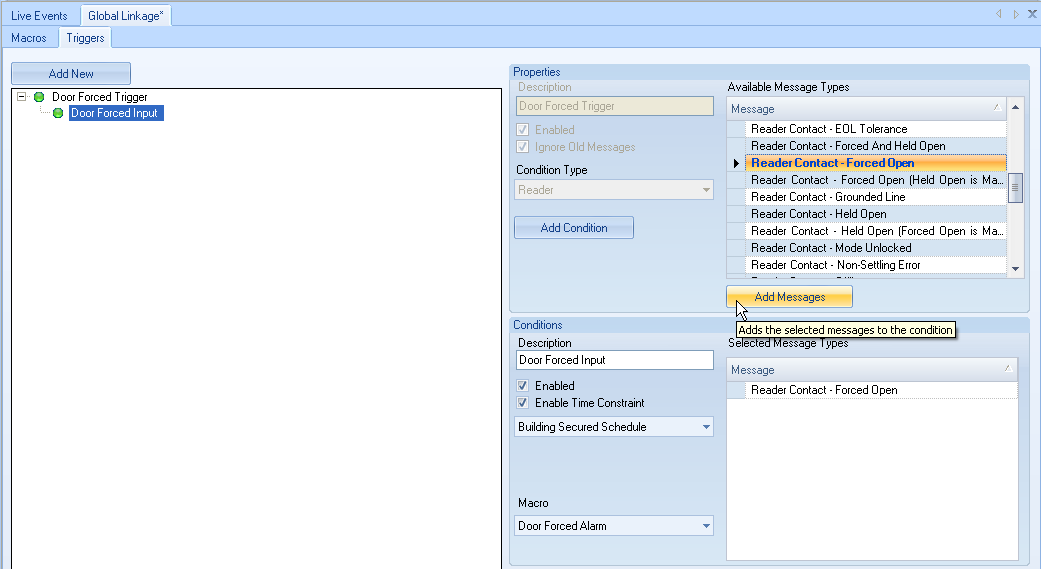
Task: Disable the Enable Time Constraint checkbox
Action: click(523, 403)
